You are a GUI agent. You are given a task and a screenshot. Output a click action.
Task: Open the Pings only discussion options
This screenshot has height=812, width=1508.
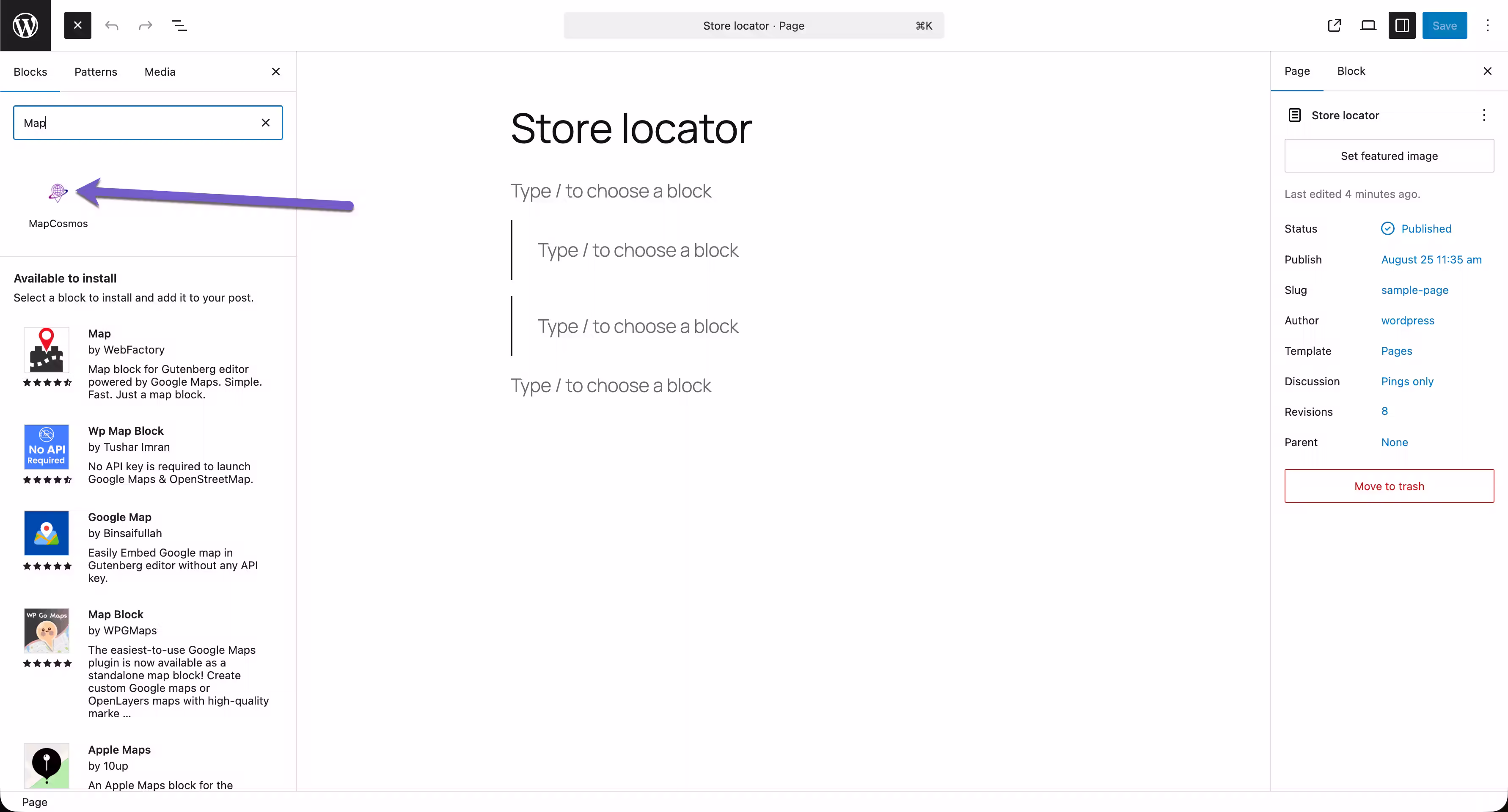(1407, 381)
